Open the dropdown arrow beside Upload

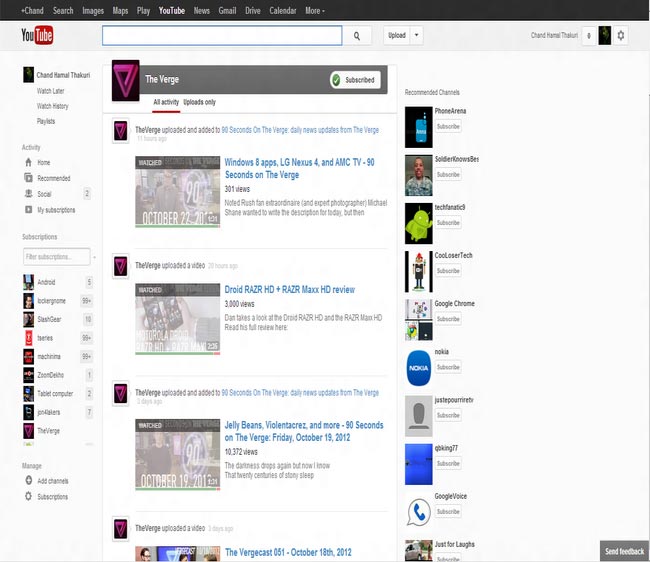[x=417, y=35]
